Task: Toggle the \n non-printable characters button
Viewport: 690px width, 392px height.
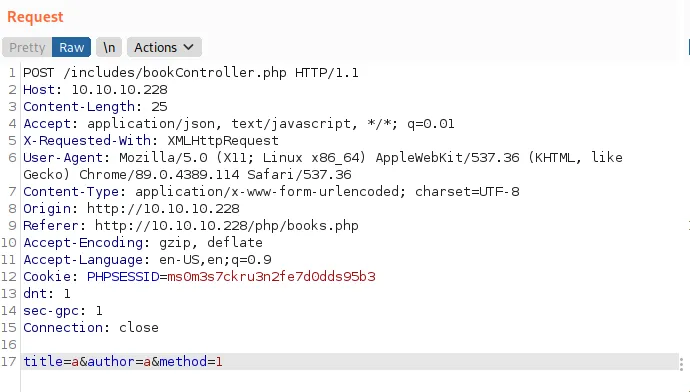Action: point(109,48)
